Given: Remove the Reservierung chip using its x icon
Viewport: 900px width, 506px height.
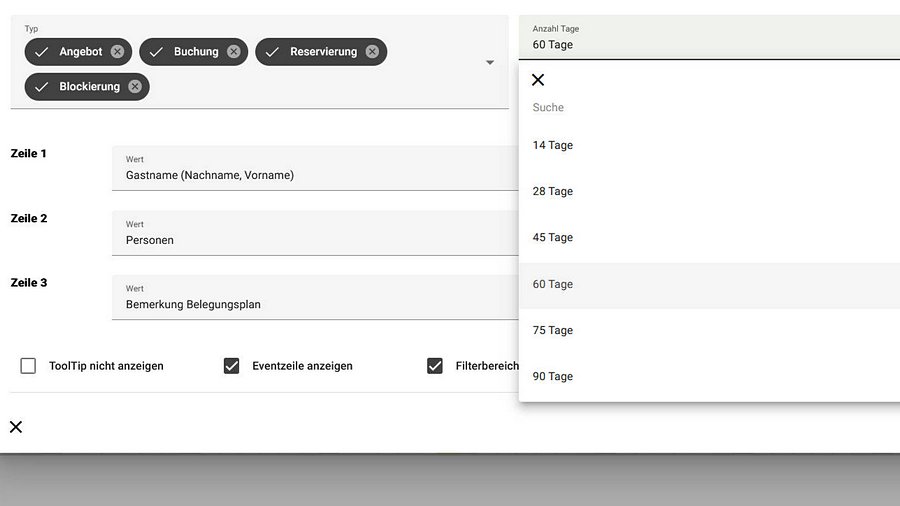Looking at the screenshot, I should 373,52.
